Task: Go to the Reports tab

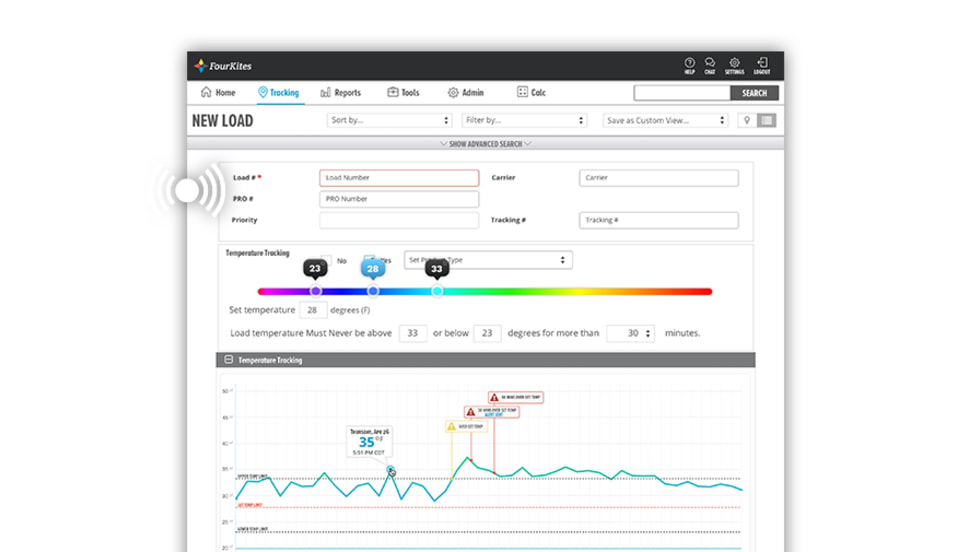Action: [341, 93]
